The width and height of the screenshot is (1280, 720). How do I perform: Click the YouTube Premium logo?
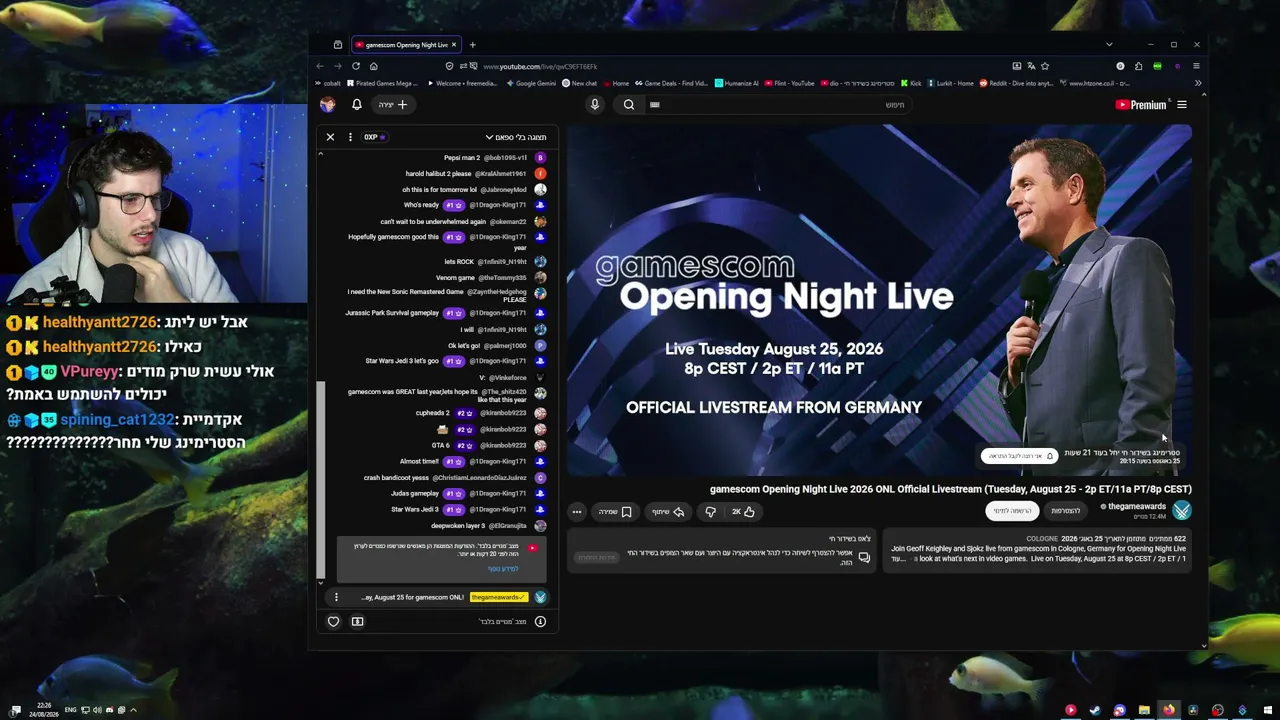(x=1141, y=105)
